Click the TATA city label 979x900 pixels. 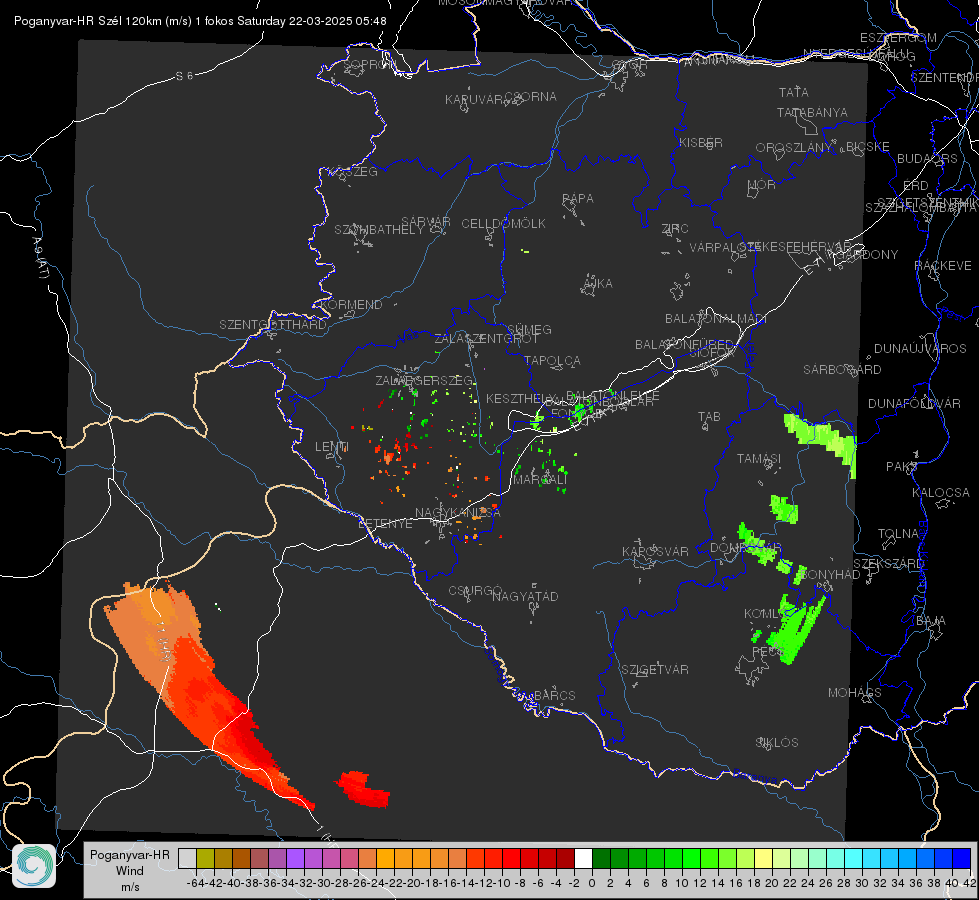pyautogui.click(x=794, y=92)
